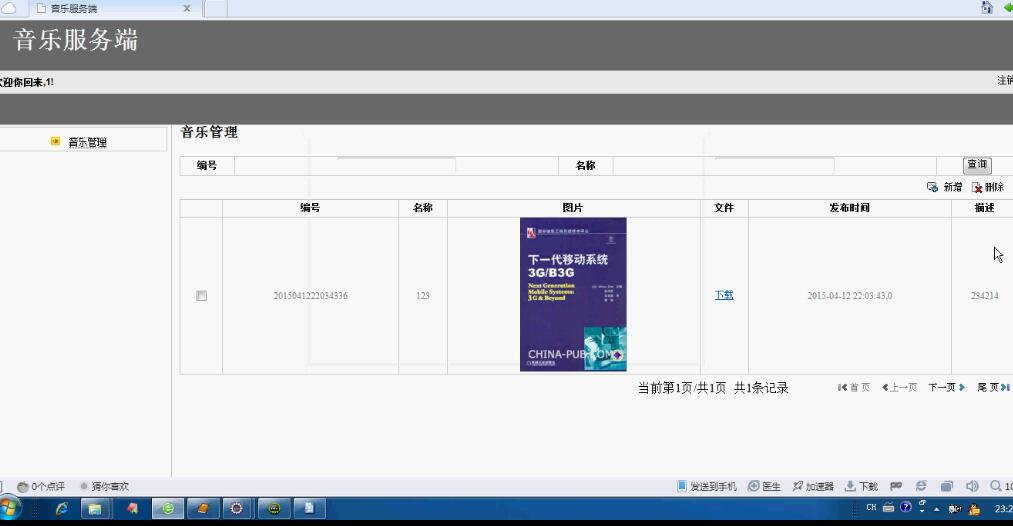Open the red pinned taskbar app
The image size is (1013, 526).
point(132,509)
